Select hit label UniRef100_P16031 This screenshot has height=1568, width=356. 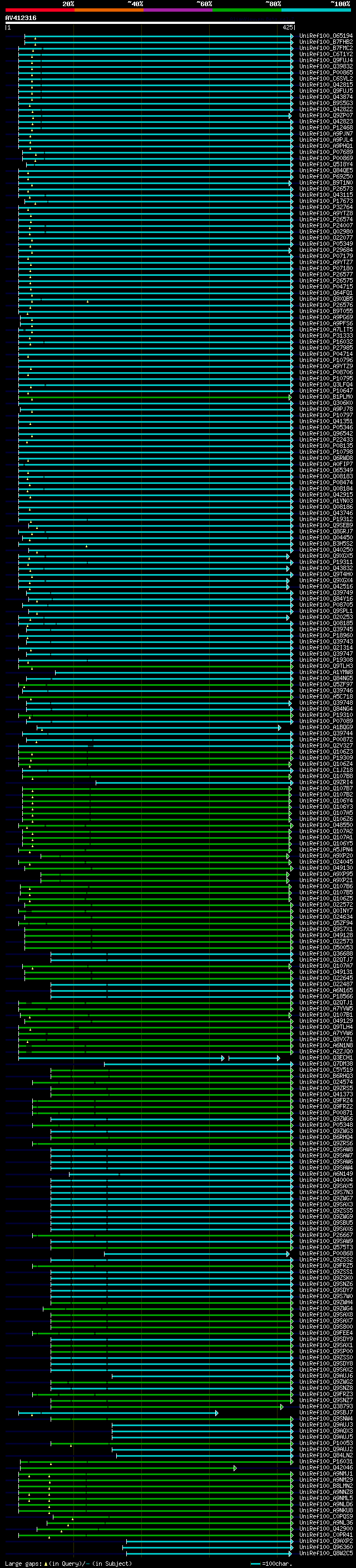pos(325,1462)
